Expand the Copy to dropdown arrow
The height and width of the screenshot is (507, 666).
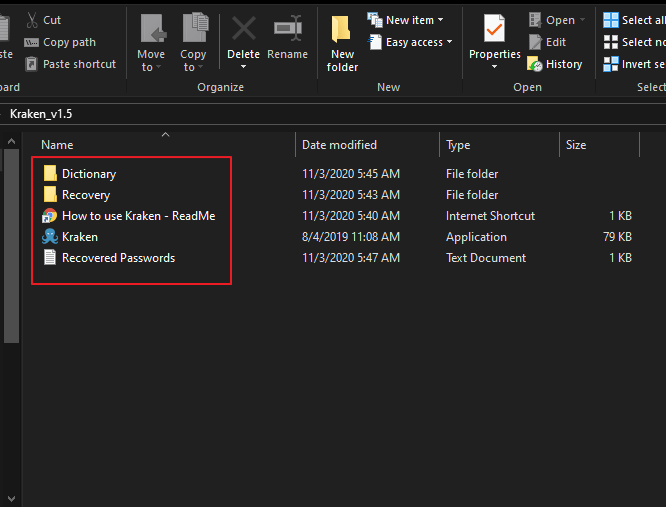(x=200, y=67)
